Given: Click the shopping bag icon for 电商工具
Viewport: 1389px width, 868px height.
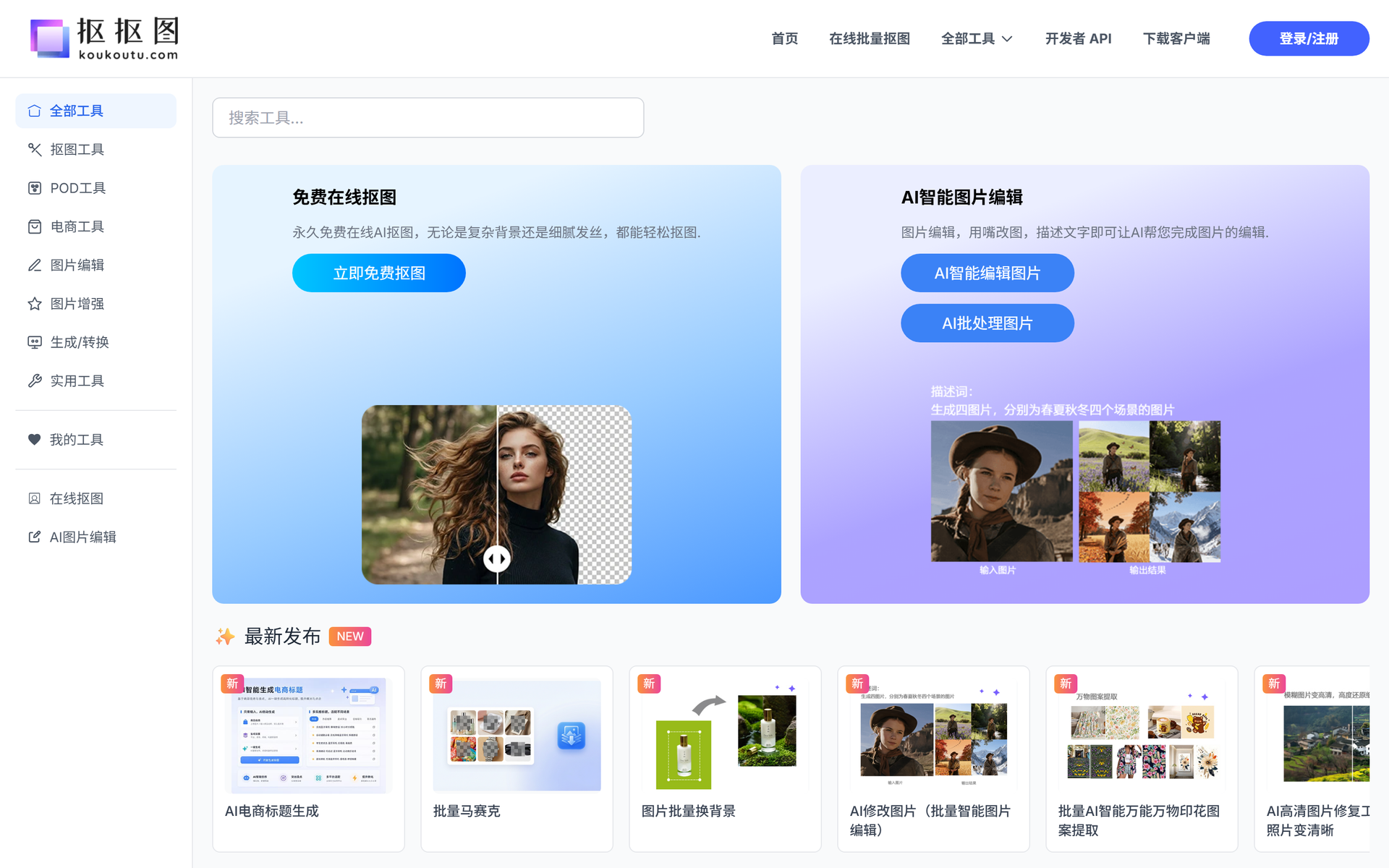Looking at the screenshot, I should point(34,226).
